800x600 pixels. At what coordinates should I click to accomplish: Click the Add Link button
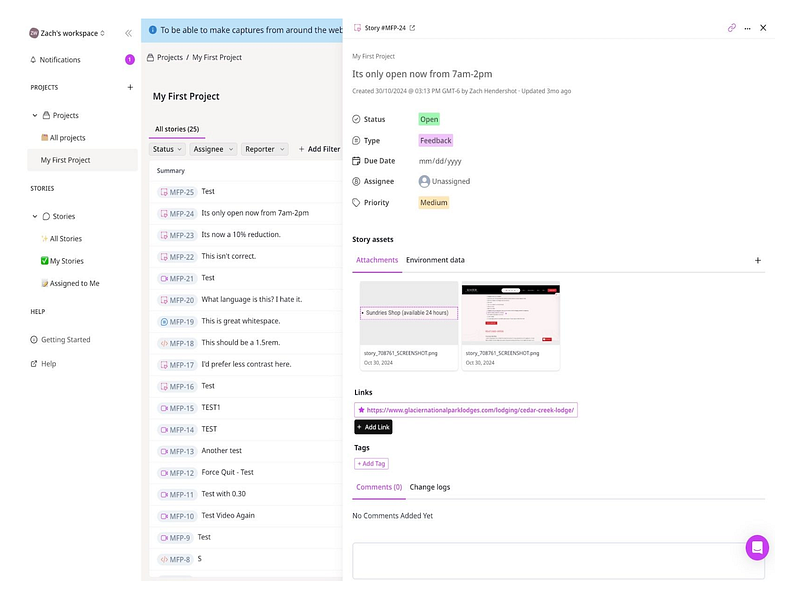coord(373,427)
